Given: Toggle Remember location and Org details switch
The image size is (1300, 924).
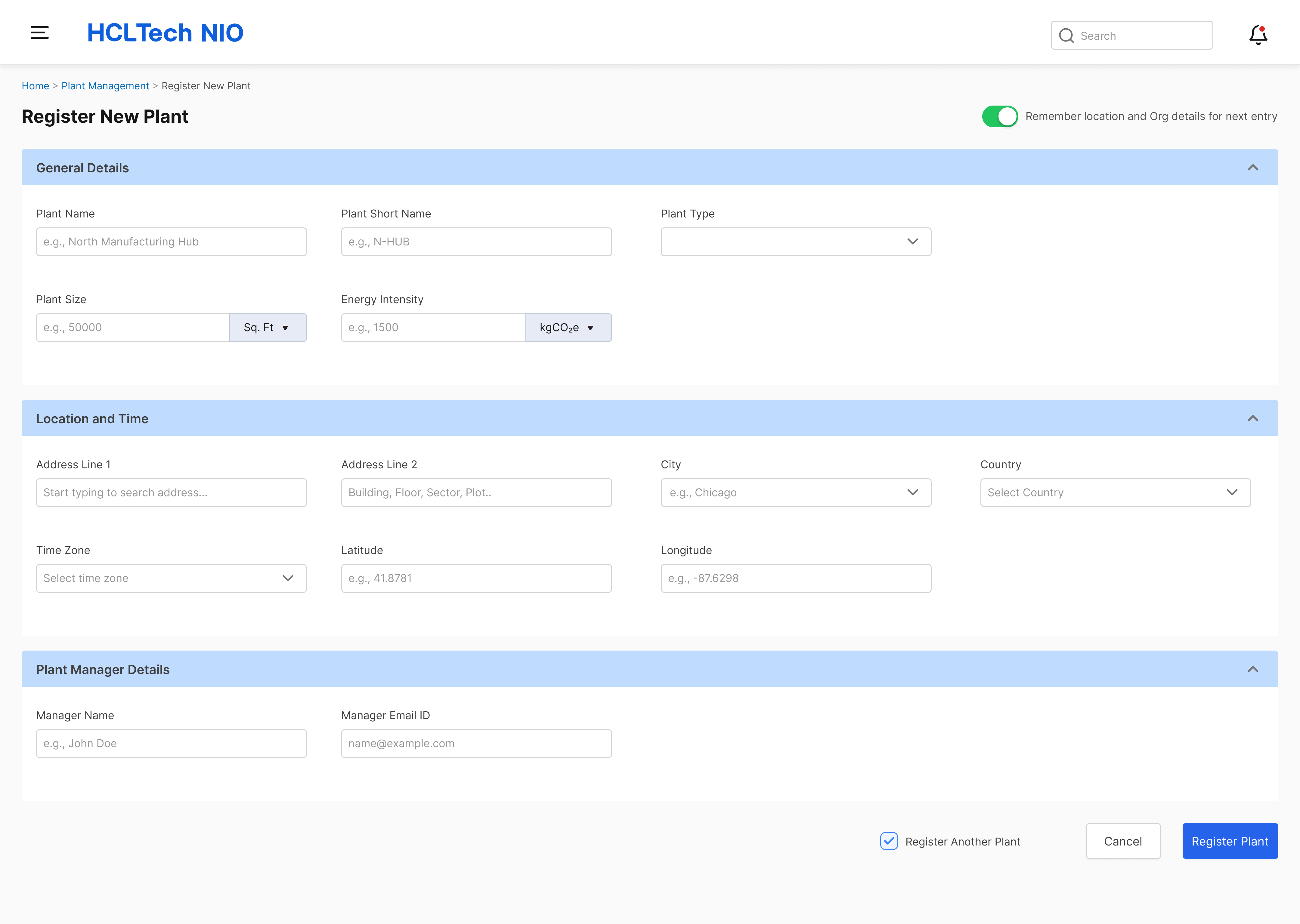Looking at the screenshot, I should coord(999,116).
